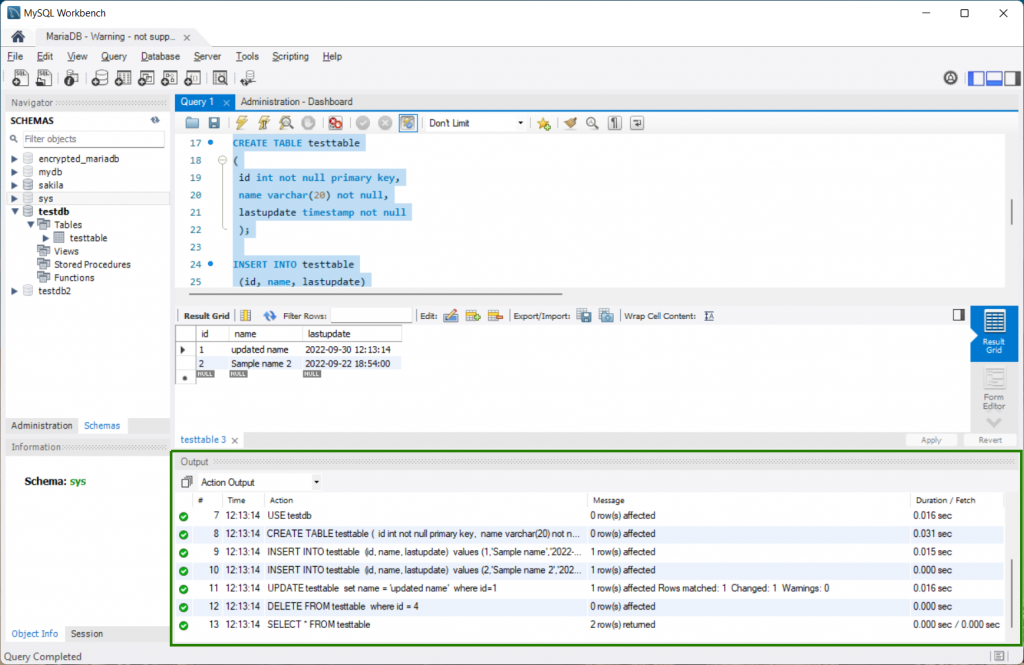
Task: Create a new function icon
Action: coord(193,78)
